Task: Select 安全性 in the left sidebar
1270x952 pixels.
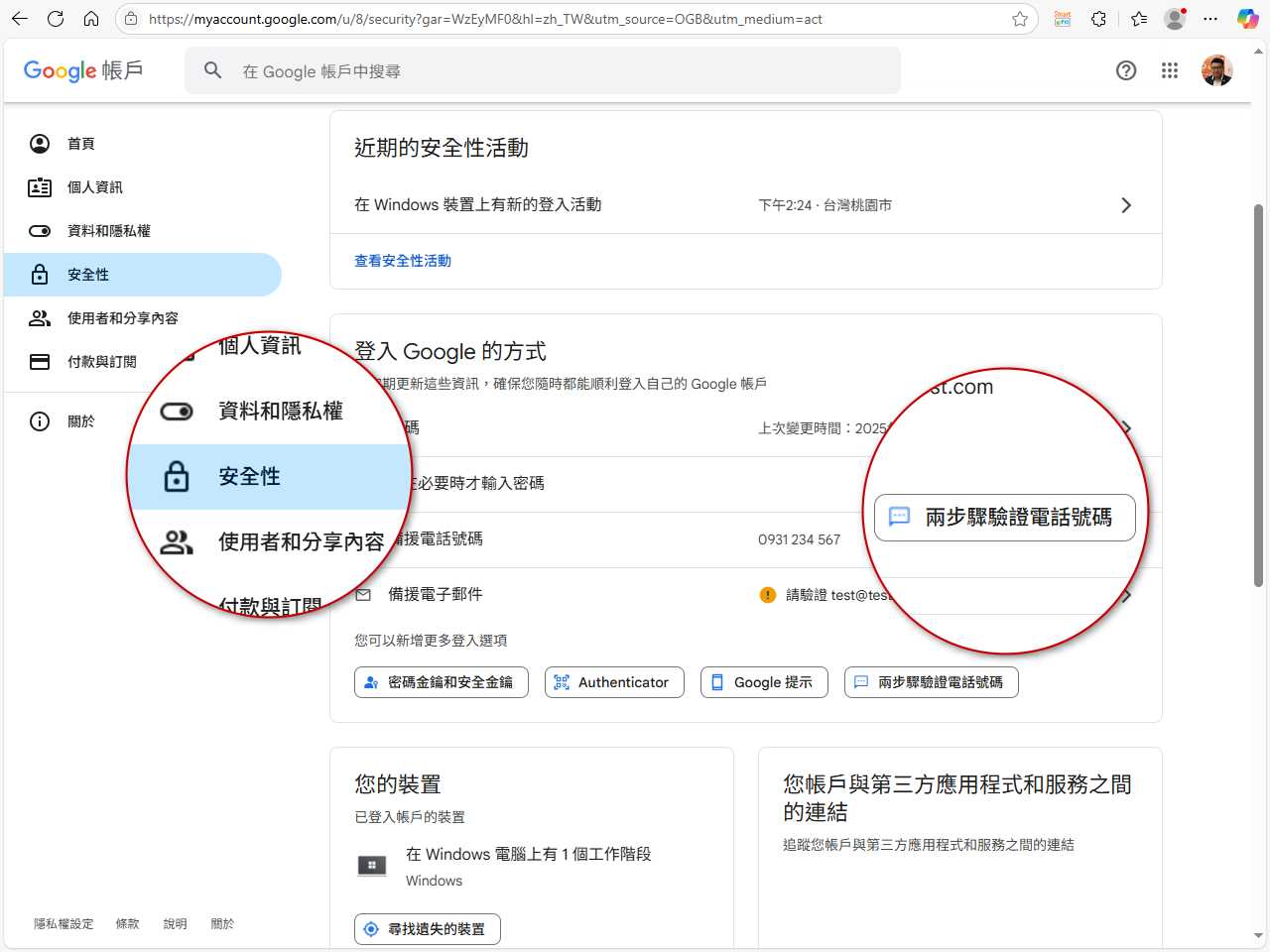Action: coord(143,275)
